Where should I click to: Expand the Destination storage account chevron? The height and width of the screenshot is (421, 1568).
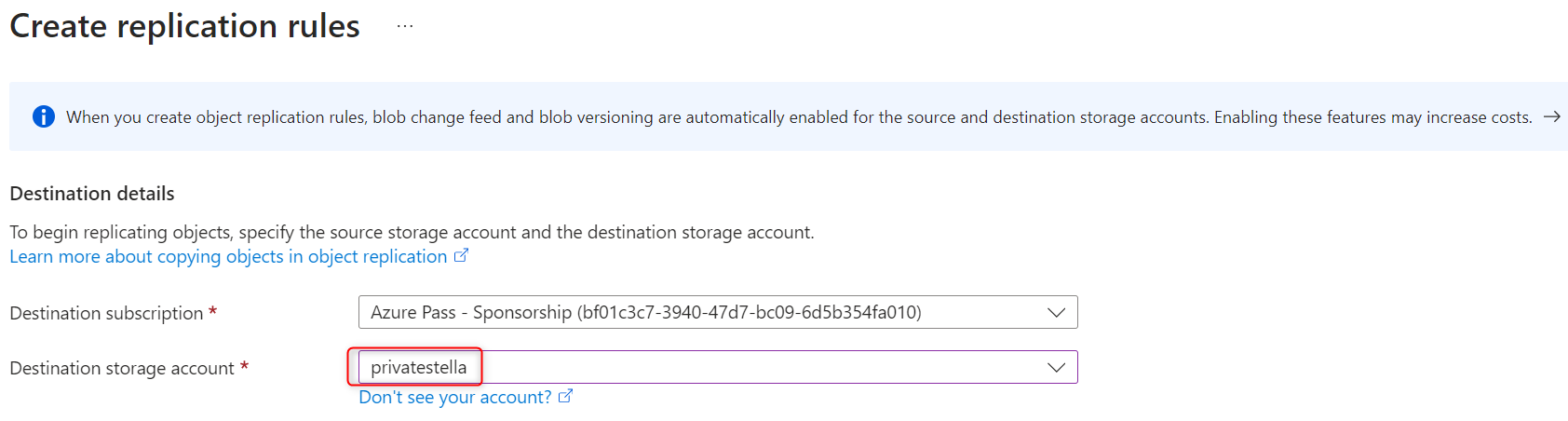[1056, 368]
